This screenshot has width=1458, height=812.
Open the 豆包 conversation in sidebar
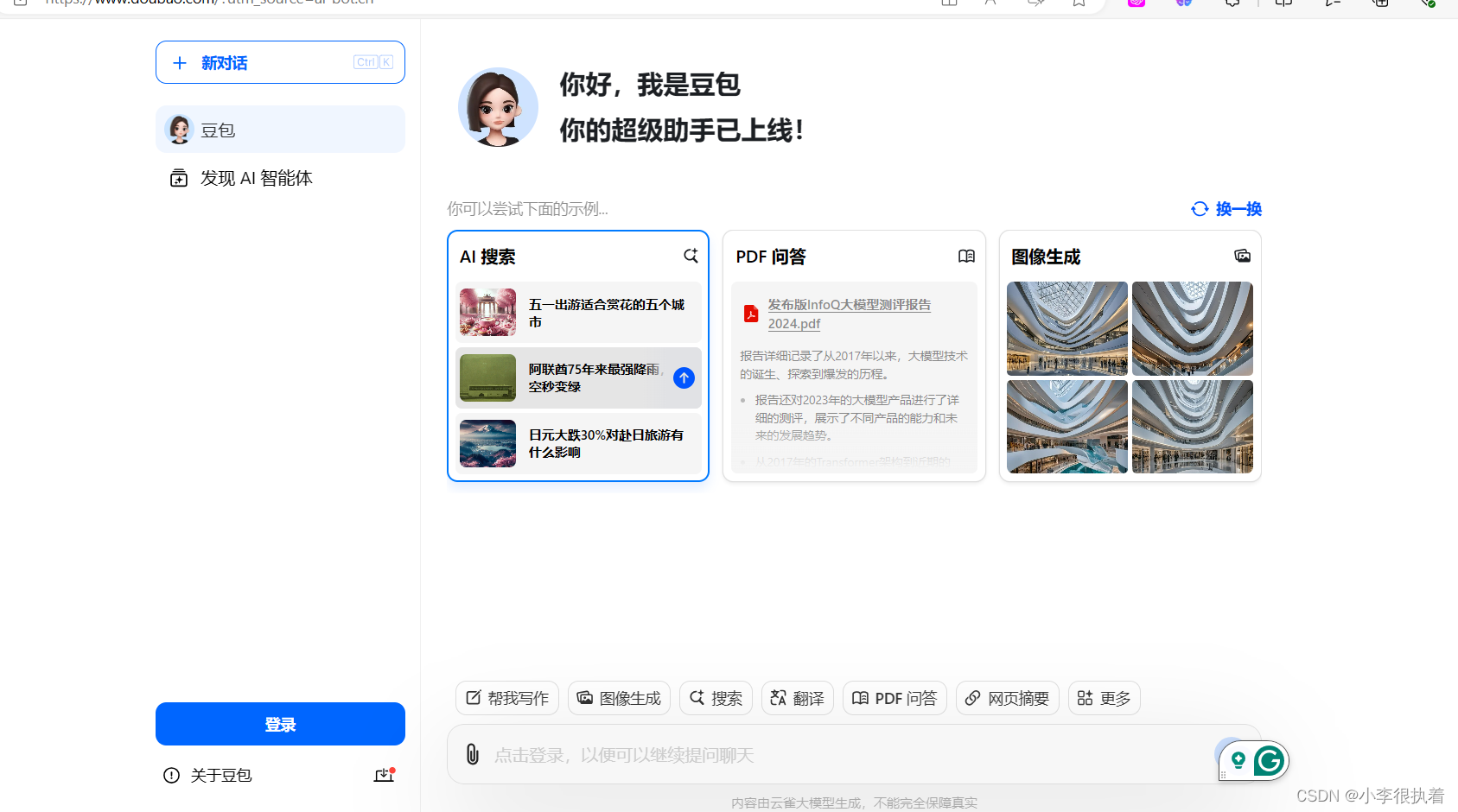280,130
